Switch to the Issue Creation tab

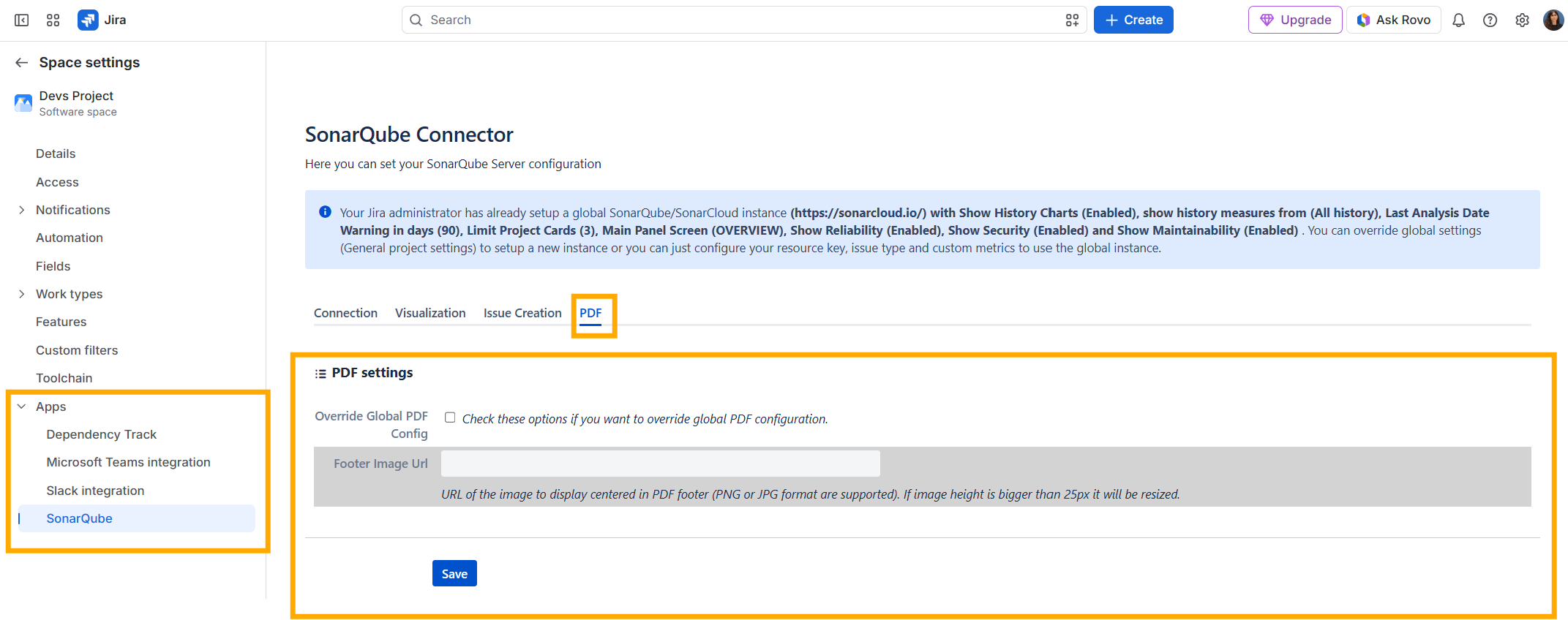522,313
